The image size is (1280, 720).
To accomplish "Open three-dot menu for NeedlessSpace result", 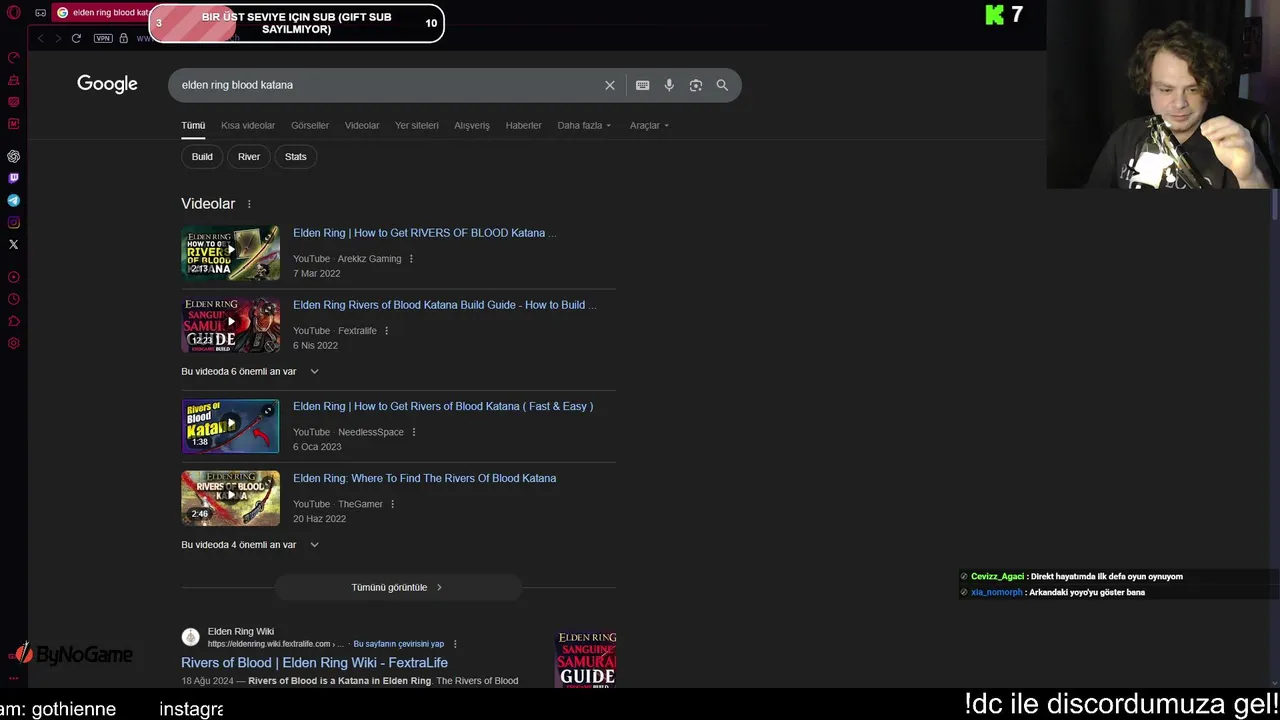I will click(x=413, y=432).
